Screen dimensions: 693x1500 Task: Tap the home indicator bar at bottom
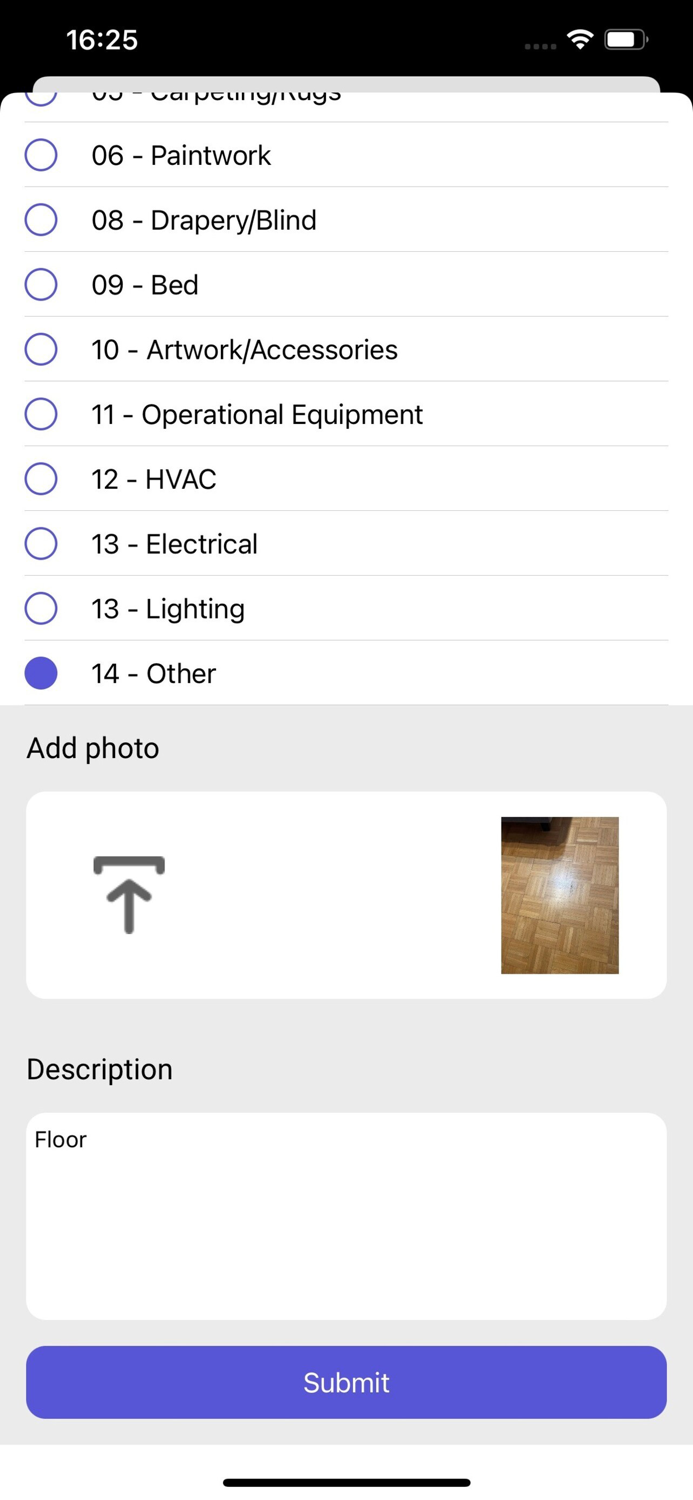(x=346, y=1483)
